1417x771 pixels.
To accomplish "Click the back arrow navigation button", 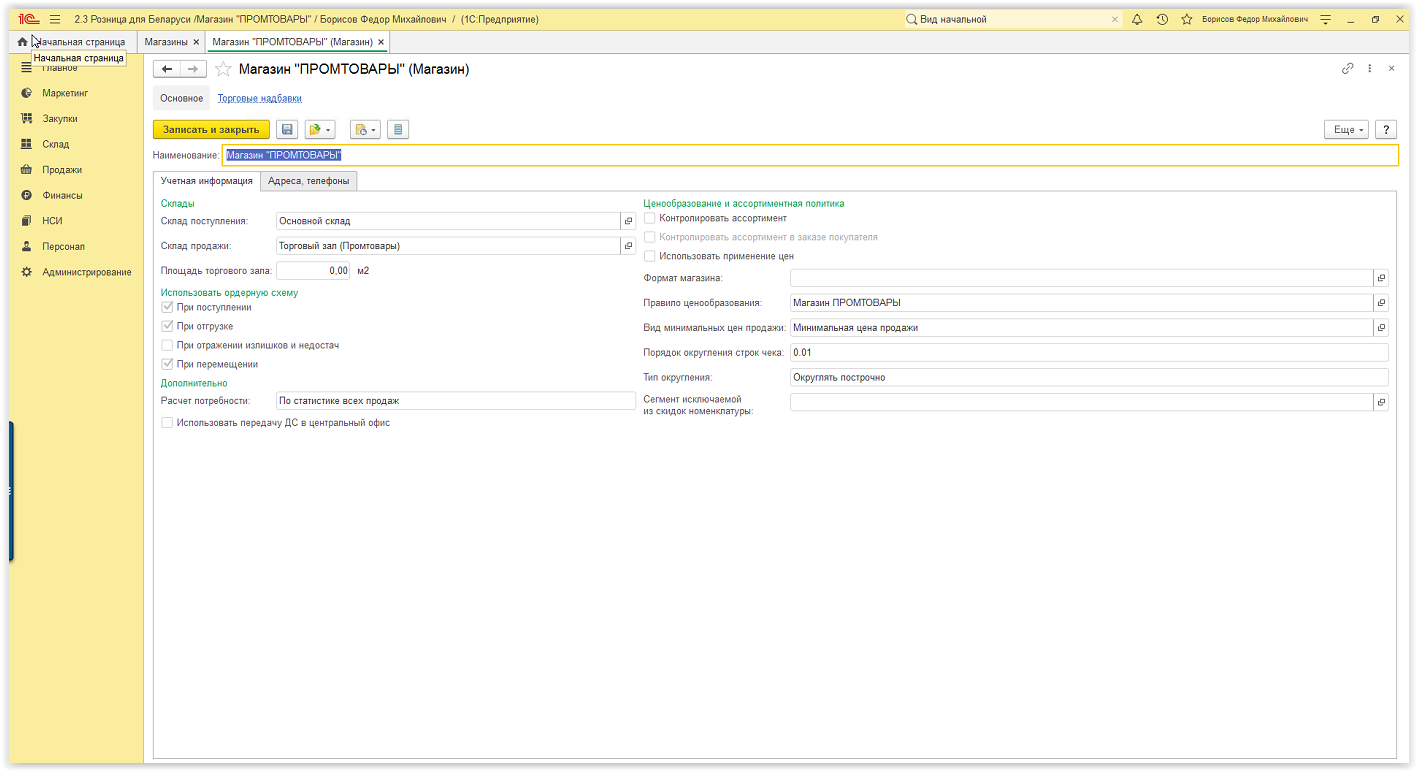I will click(167, 69).
